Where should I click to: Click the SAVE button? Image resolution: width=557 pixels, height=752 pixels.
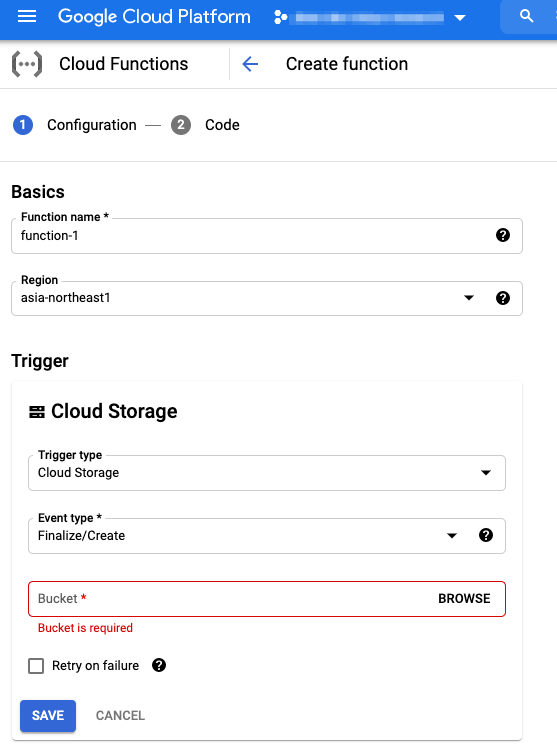click(x=48, y=716)
